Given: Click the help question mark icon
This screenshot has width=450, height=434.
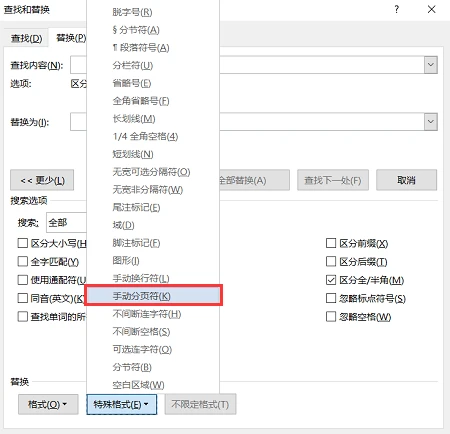Looking at the screenshot, I should click(396, 9).
